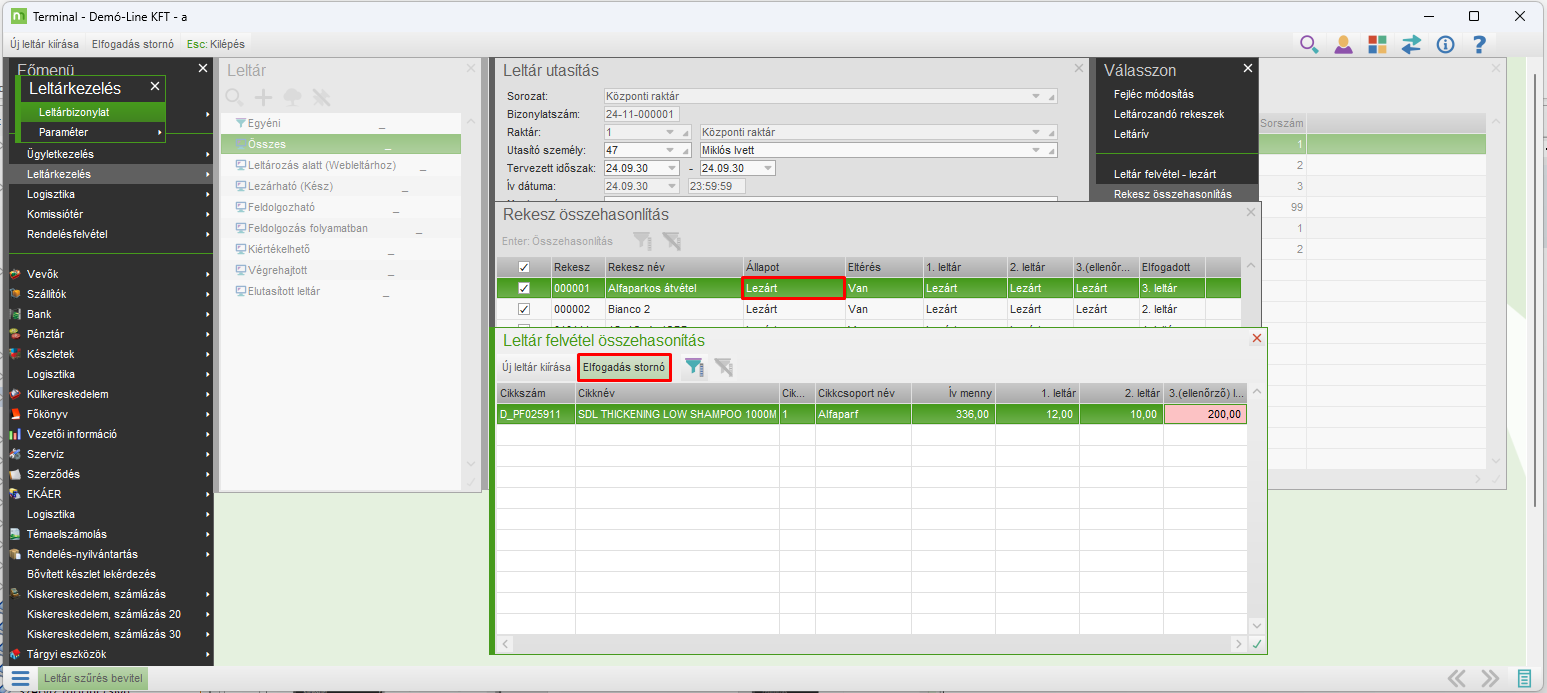Click the Főkönyv menu icon

15,414
